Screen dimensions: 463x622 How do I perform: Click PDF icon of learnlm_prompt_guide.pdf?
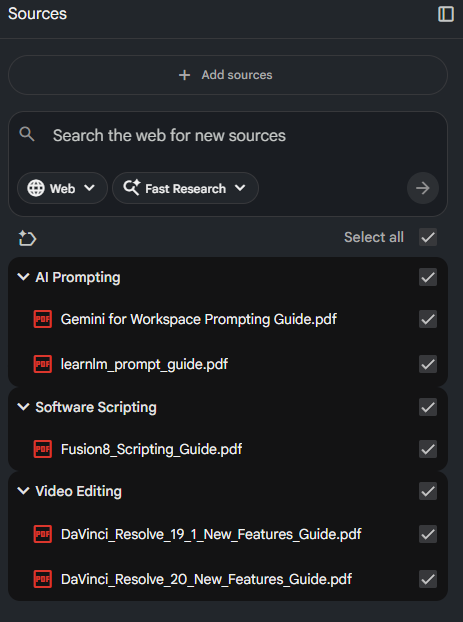[x=42, y=364]
